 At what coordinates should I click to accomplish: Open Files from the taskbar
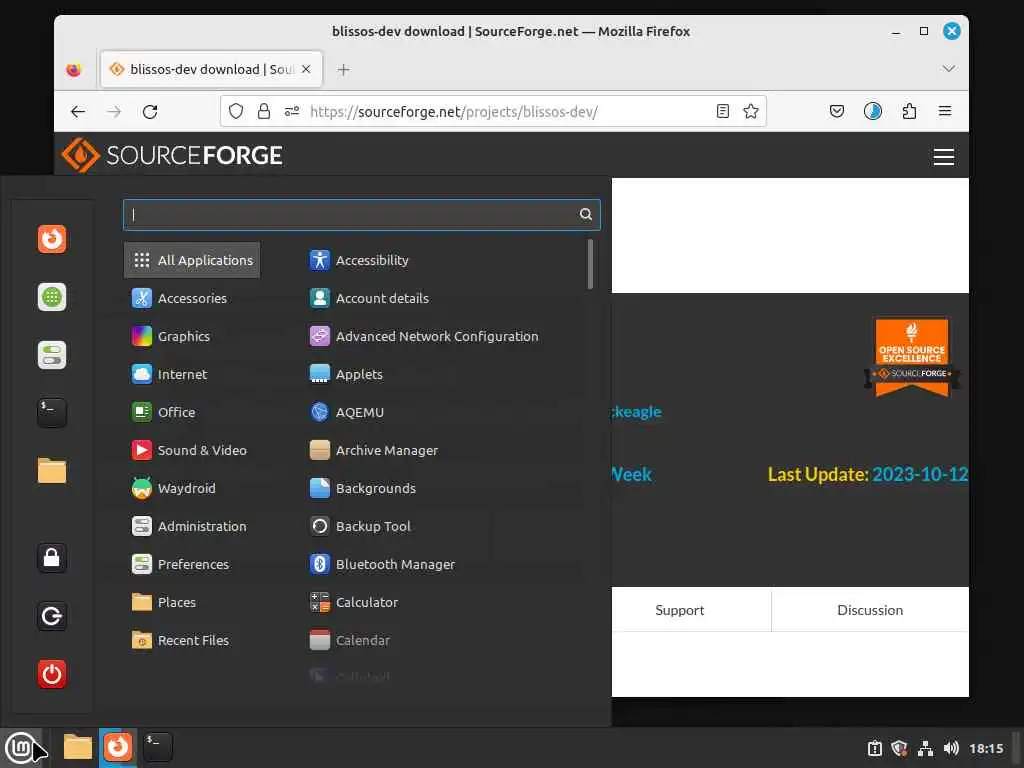78,747
